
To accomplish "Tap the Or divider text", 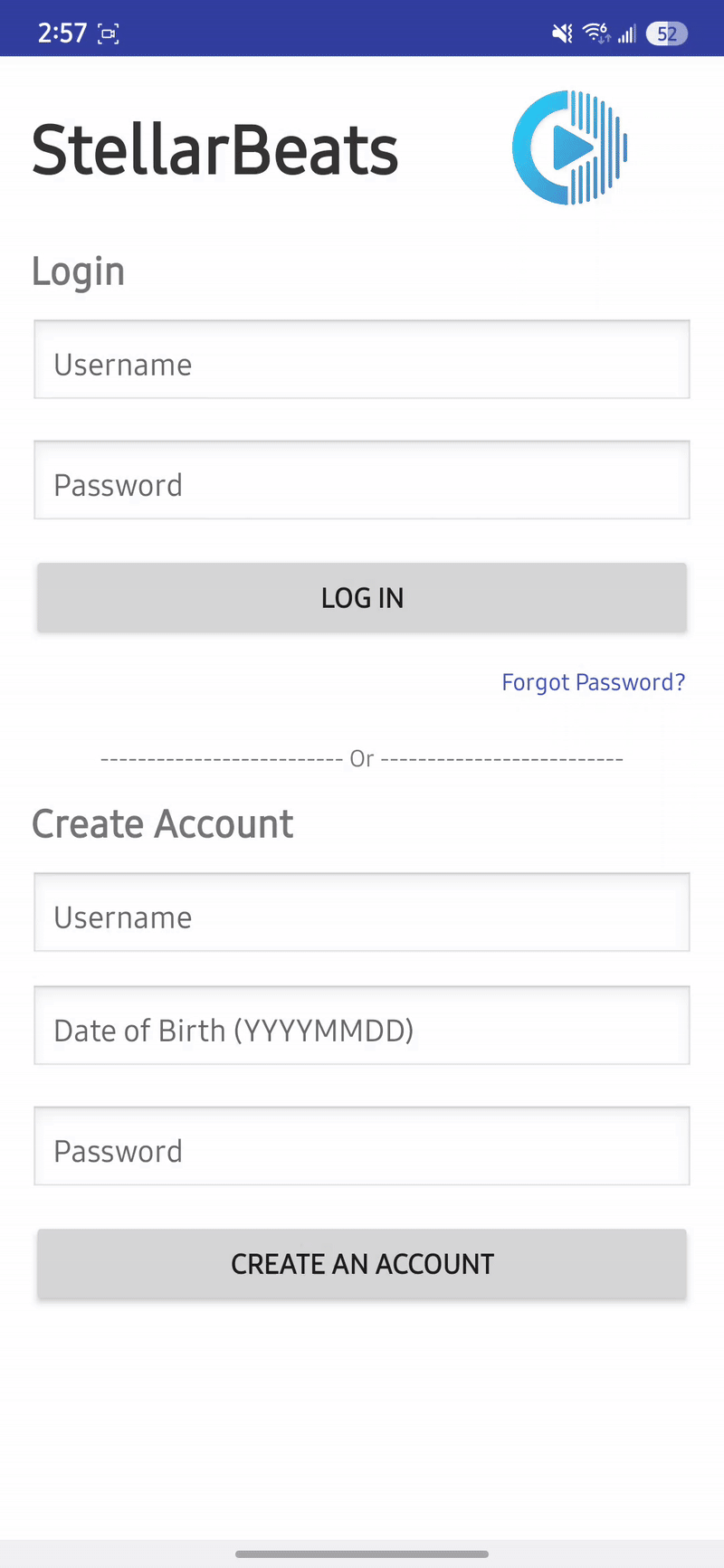I will point(362,758).
